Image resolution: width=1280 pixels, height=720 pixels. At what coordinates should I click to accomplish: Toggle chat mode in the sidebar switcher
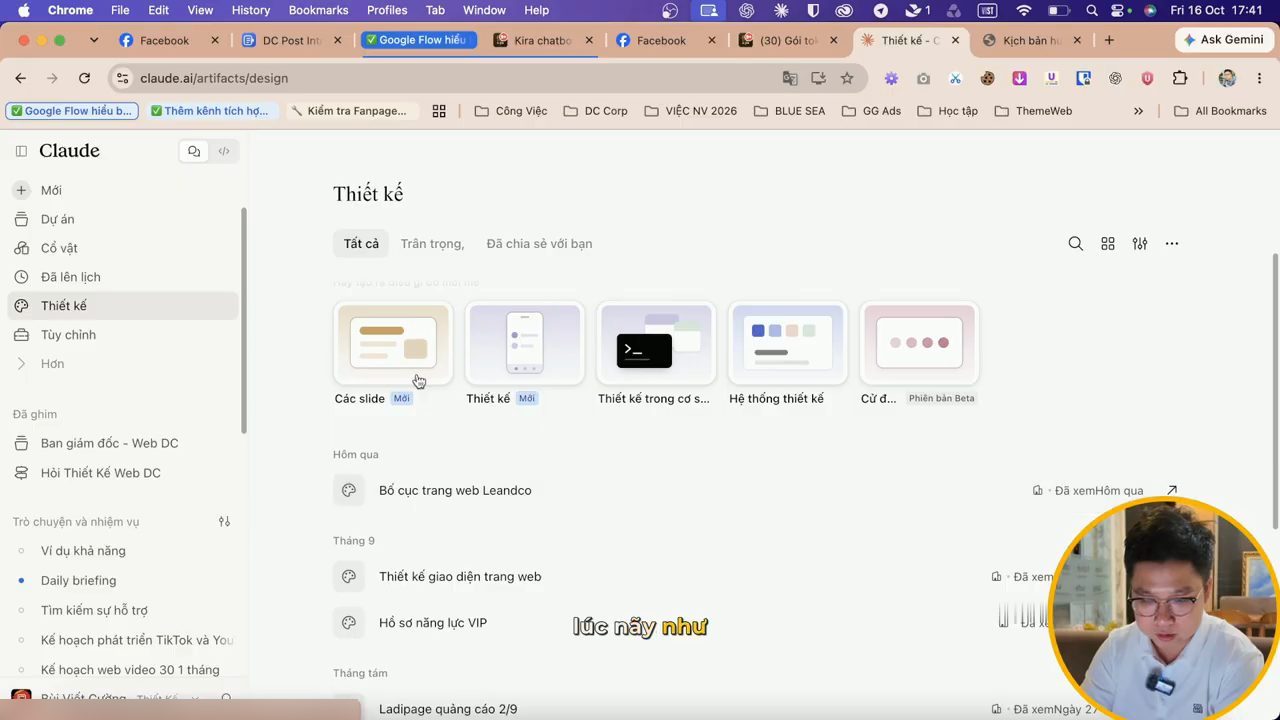tap(194, 151)
